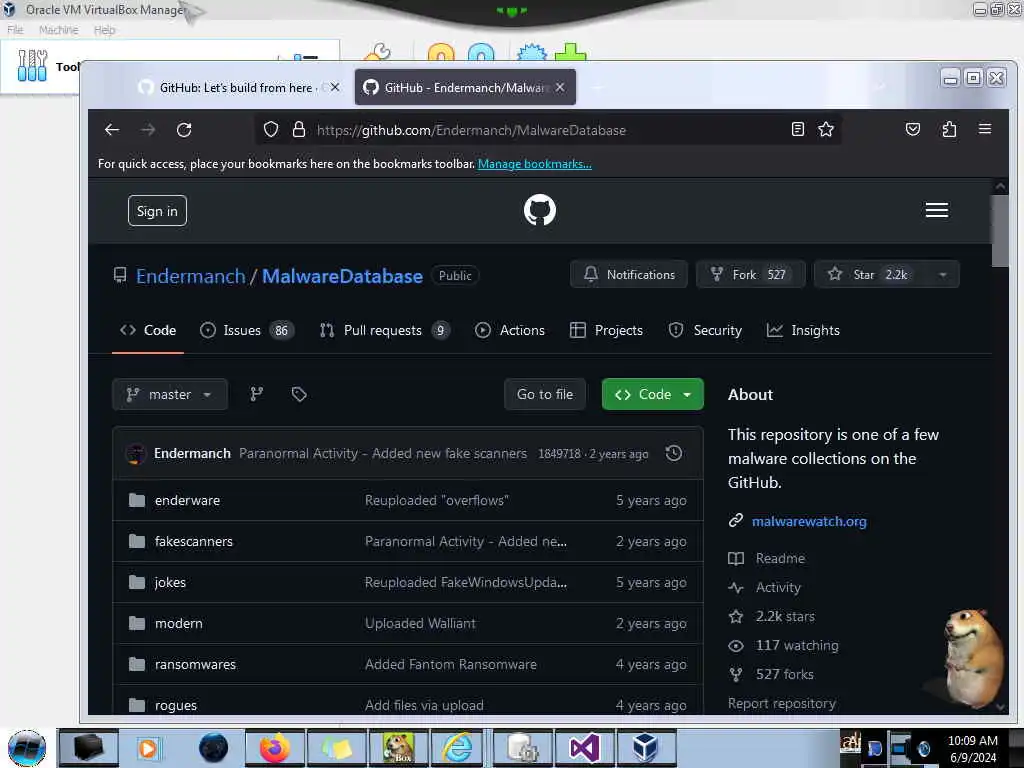Open the Actions tab
The width and height of the screenshot is (1024, 768).
[x=510, y=330]
